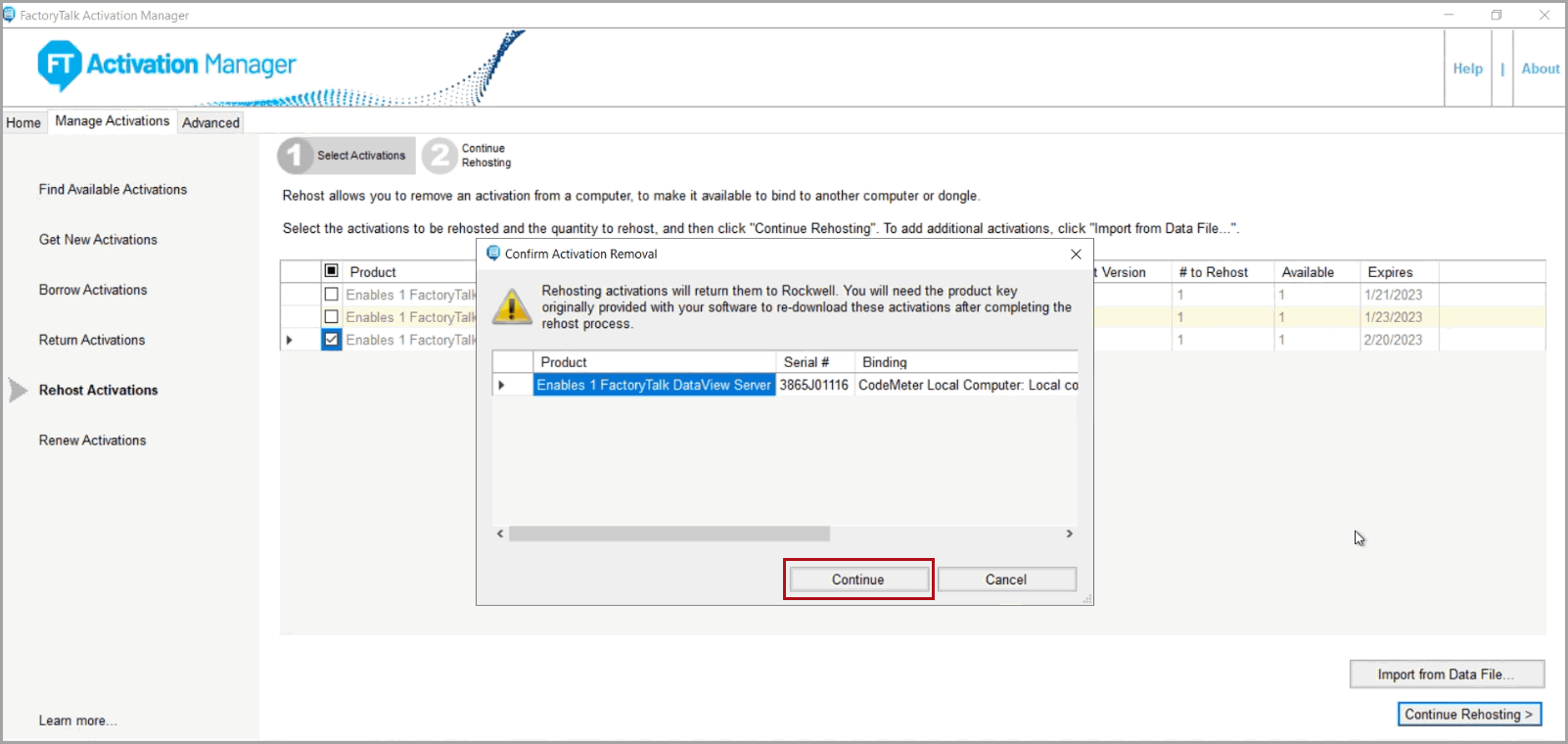Click Cancel in the confirmation dialog
The width and height of the screenshot is (1568, 744).
click(1006, 580)
